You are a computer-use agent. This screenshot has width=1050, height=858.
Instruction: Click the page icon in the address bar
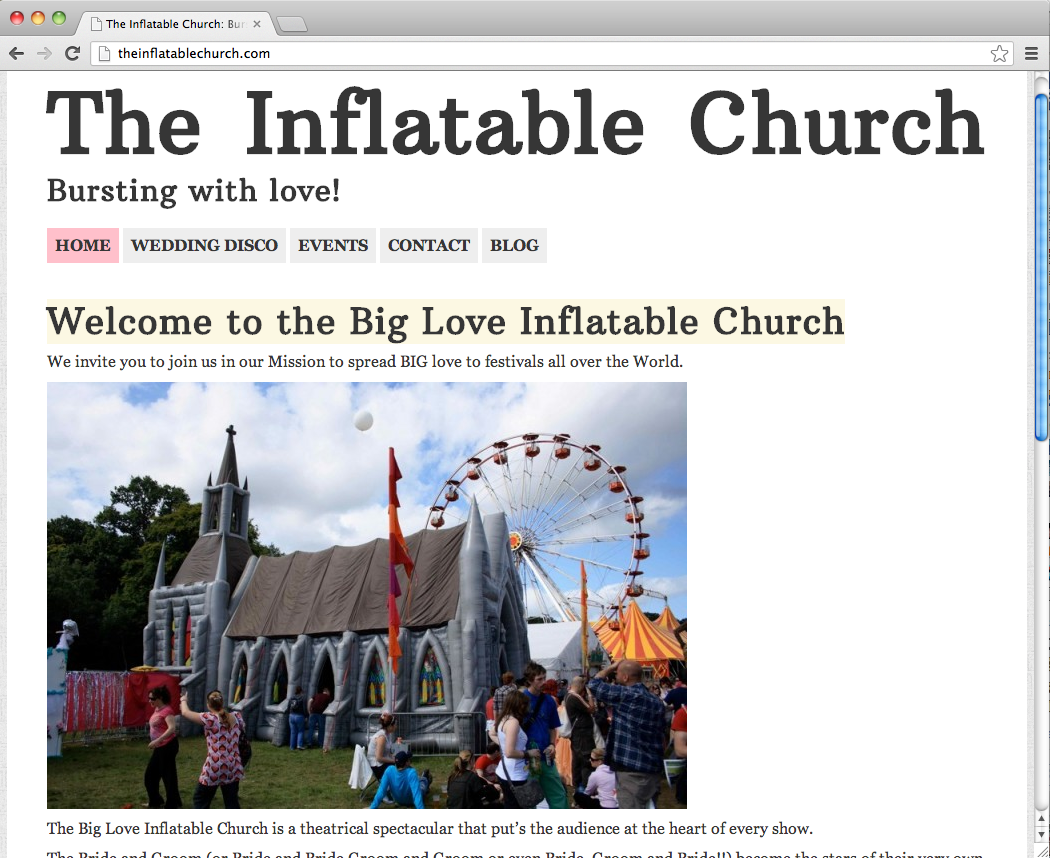[104, 54]
